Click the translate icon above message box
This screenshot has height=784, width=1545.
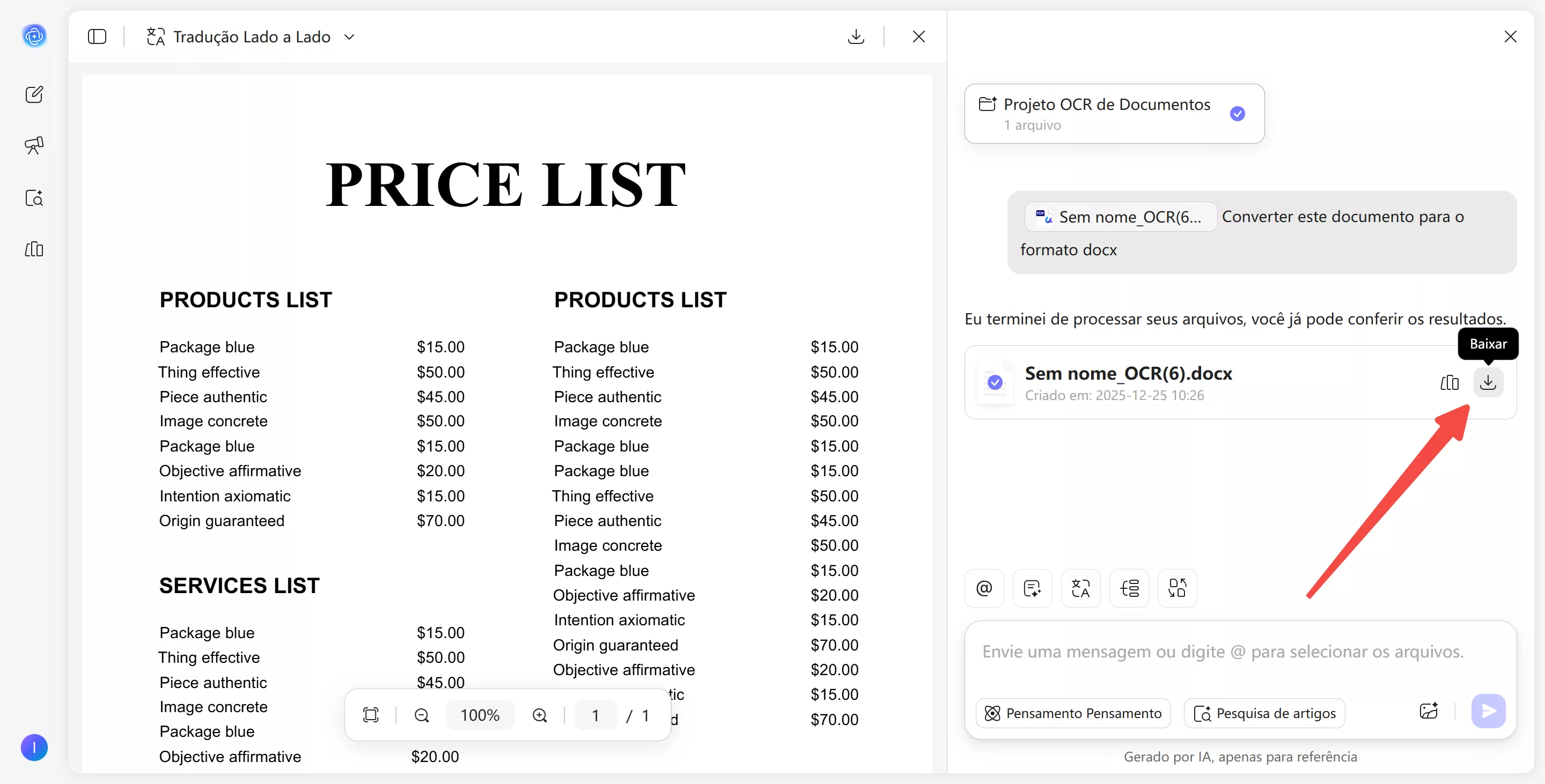1080,588
